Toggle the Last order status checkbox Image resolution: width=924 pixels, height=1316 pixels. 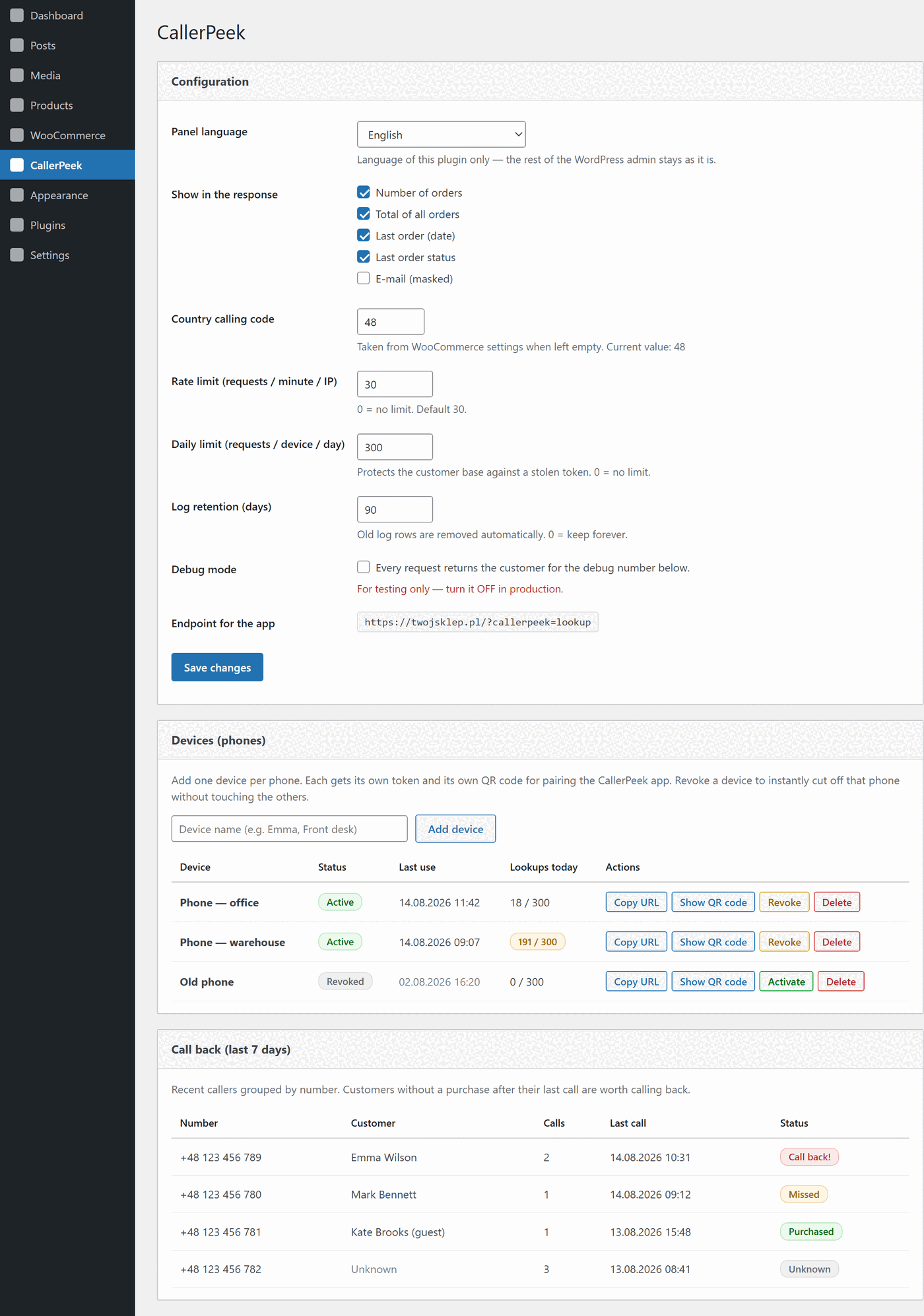pyautogui.click(x=364, y=257)
